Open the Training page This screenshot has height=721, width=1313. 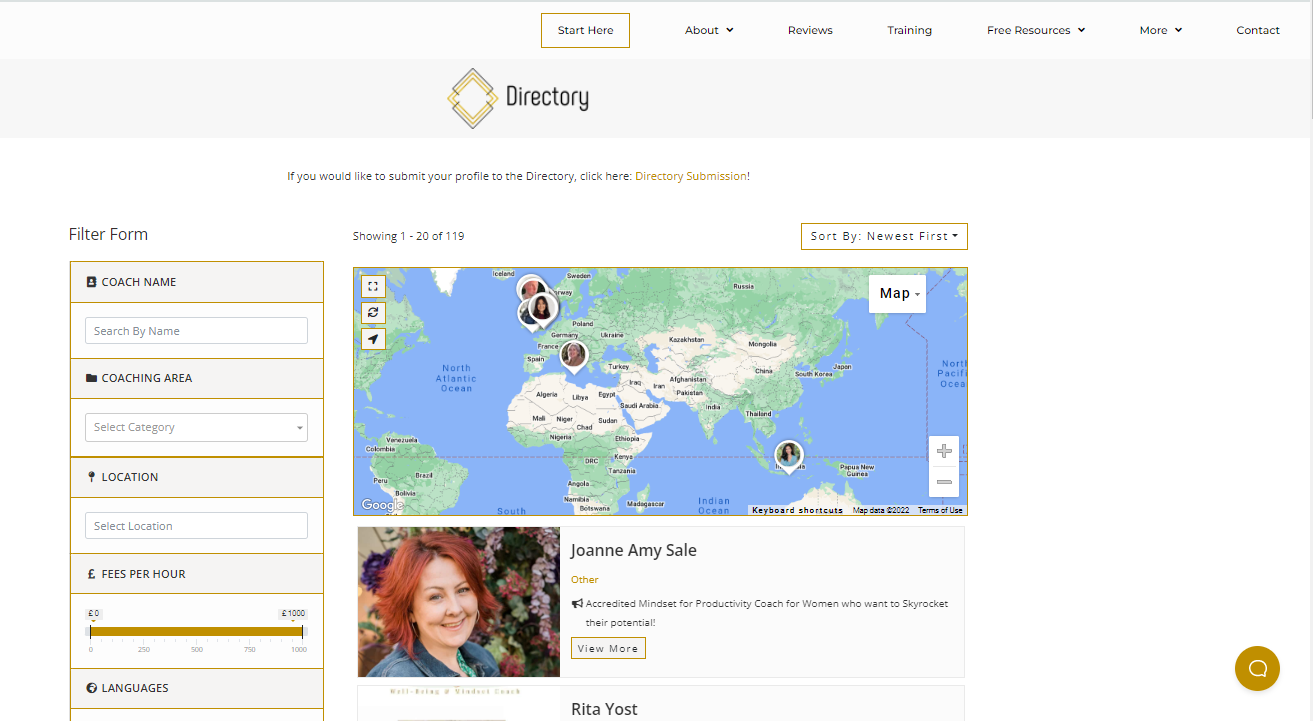point(909,30)
